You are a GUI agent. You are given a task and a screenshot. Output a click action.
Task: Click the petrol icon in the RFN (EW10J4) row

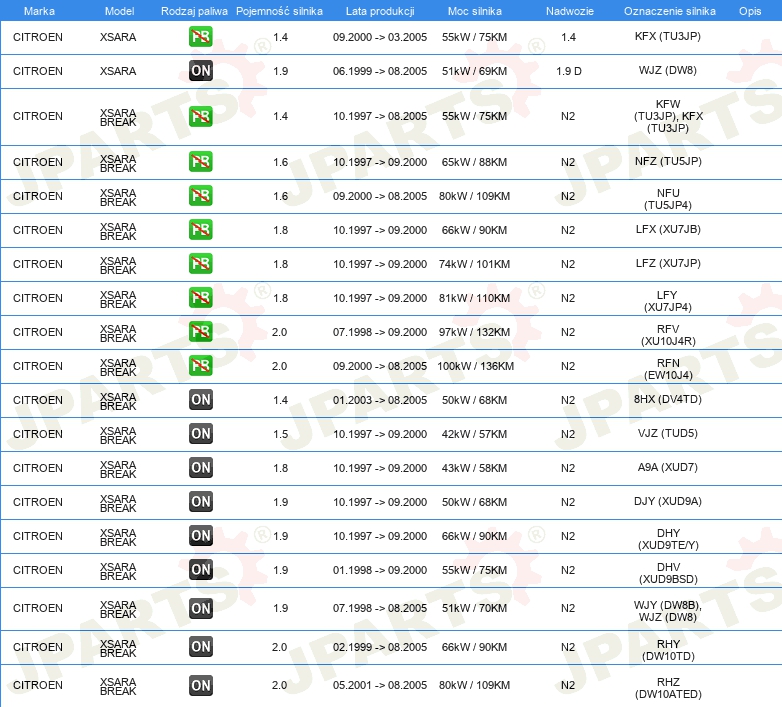tap(200, 365)
